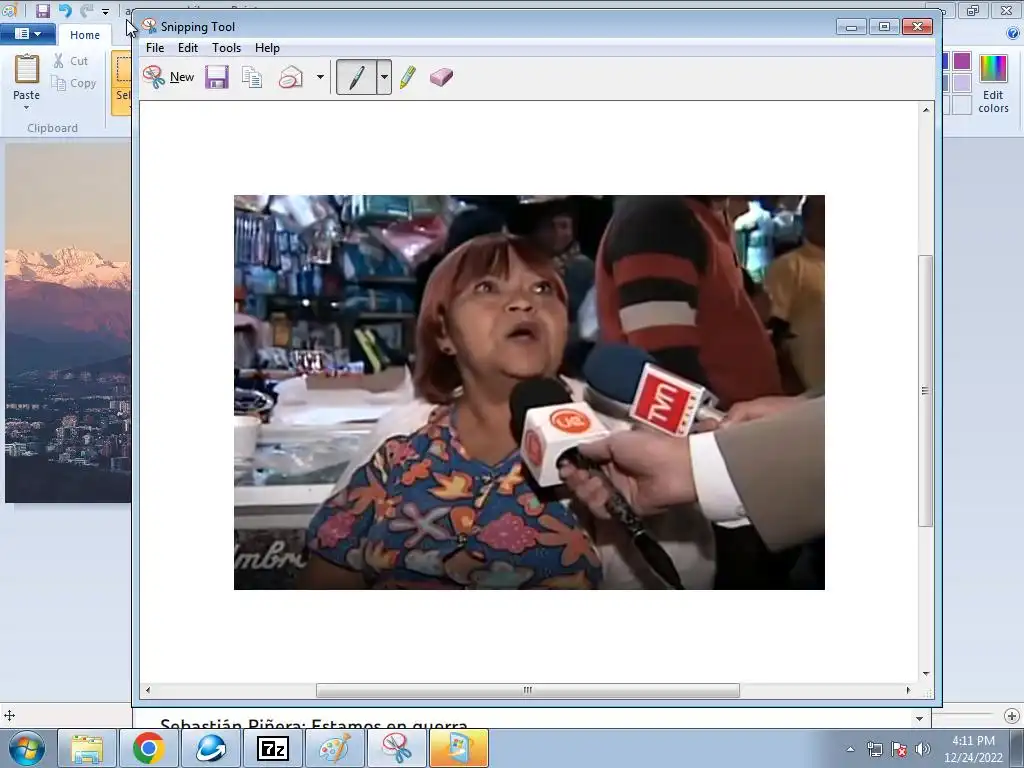Click Undo in Paint's quick access toolbar

(x=65, y=10)
